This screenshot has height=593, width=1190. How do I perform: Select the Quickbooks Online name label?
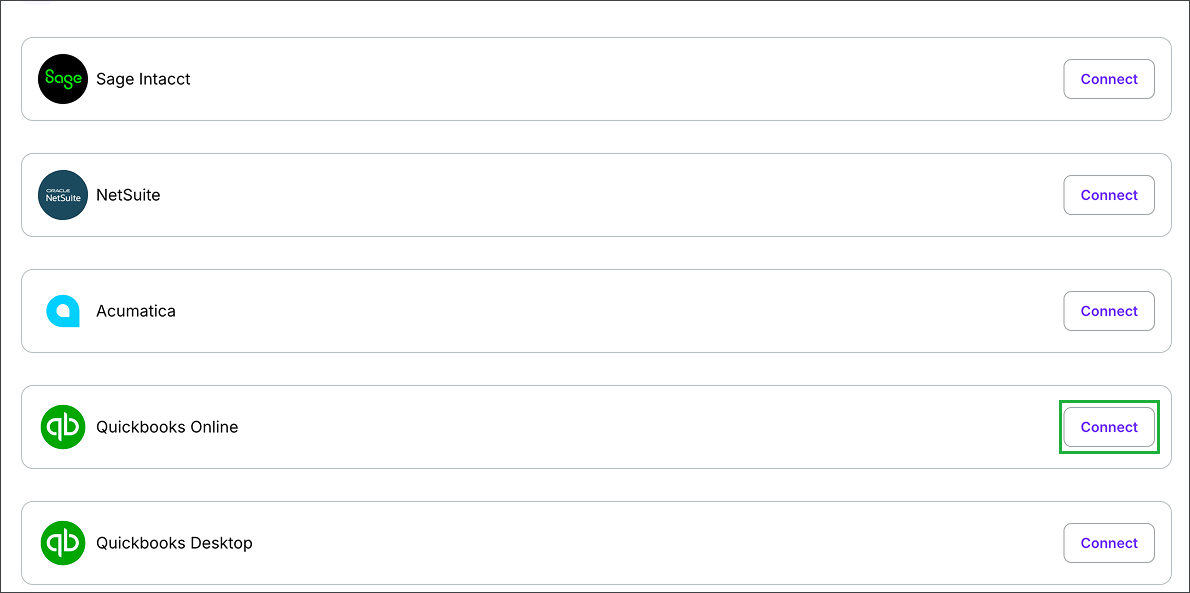pos(167,427)
